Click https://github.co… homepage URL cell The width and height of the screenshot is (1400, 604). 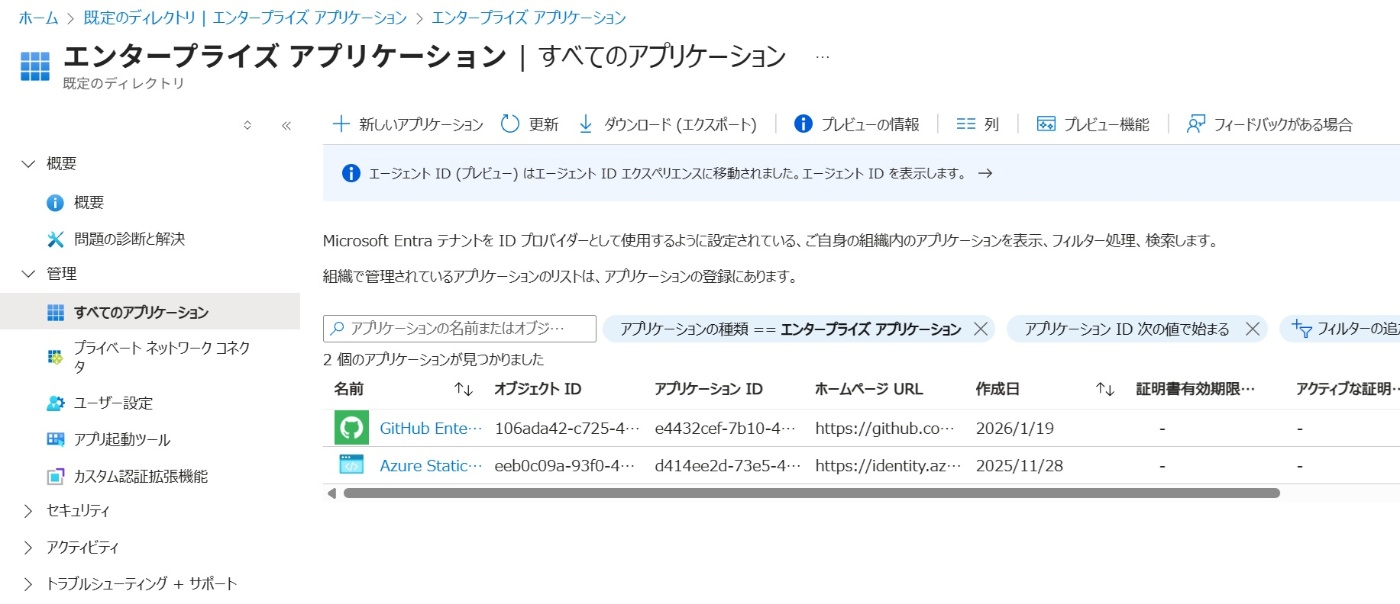[885, 428]
